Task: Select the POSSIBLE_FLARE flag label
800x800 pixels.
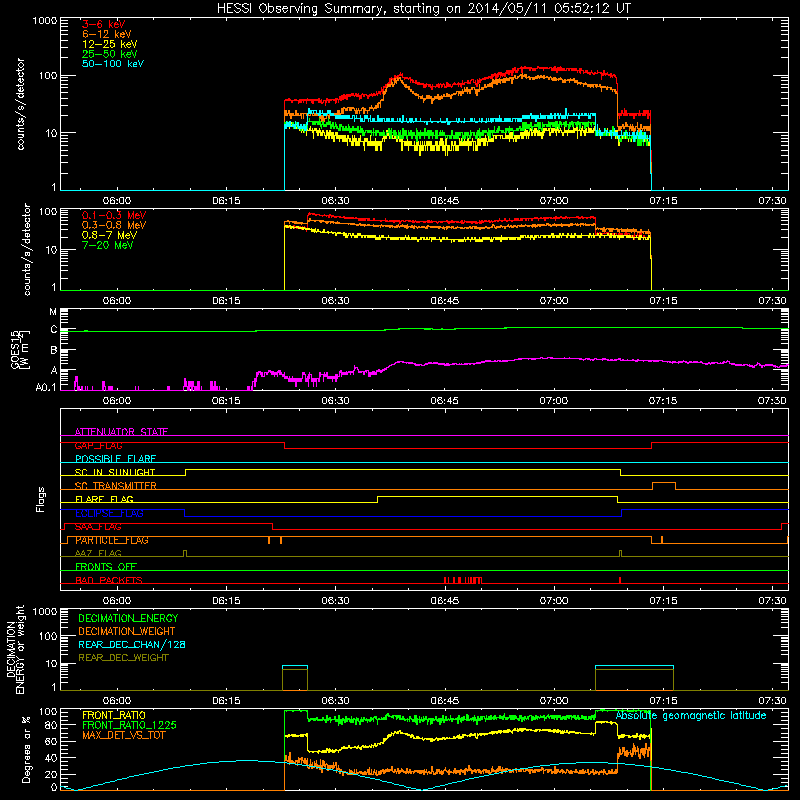Action: pyautogui.click(x=115, y=459)
